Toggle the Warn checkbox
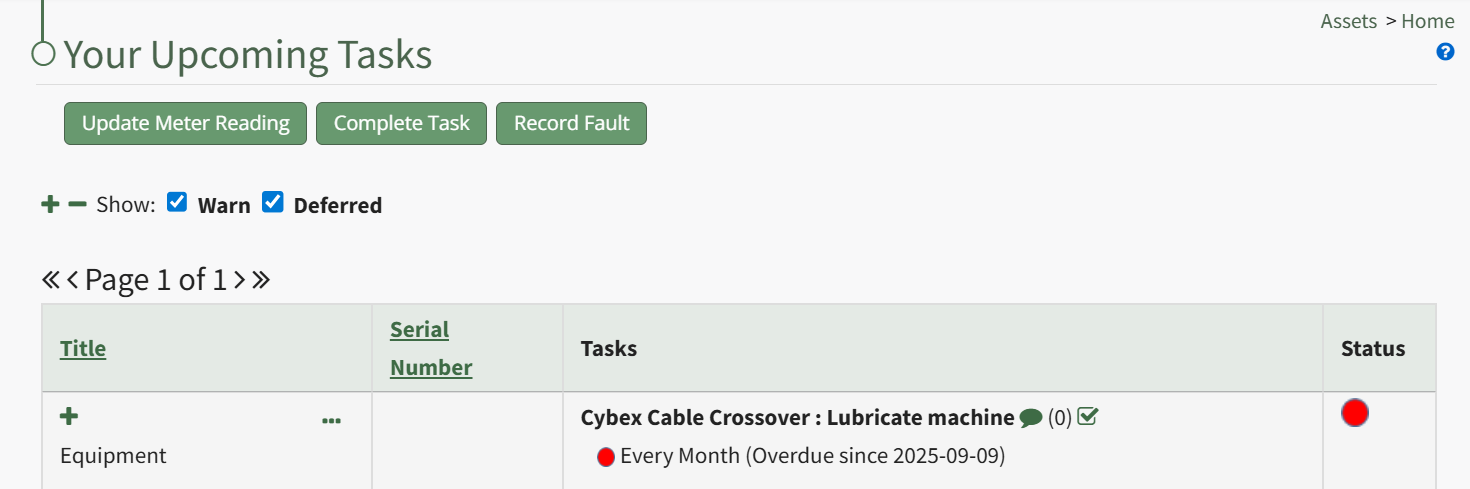This screenshot has height=489, width=1470. point(177,203)
